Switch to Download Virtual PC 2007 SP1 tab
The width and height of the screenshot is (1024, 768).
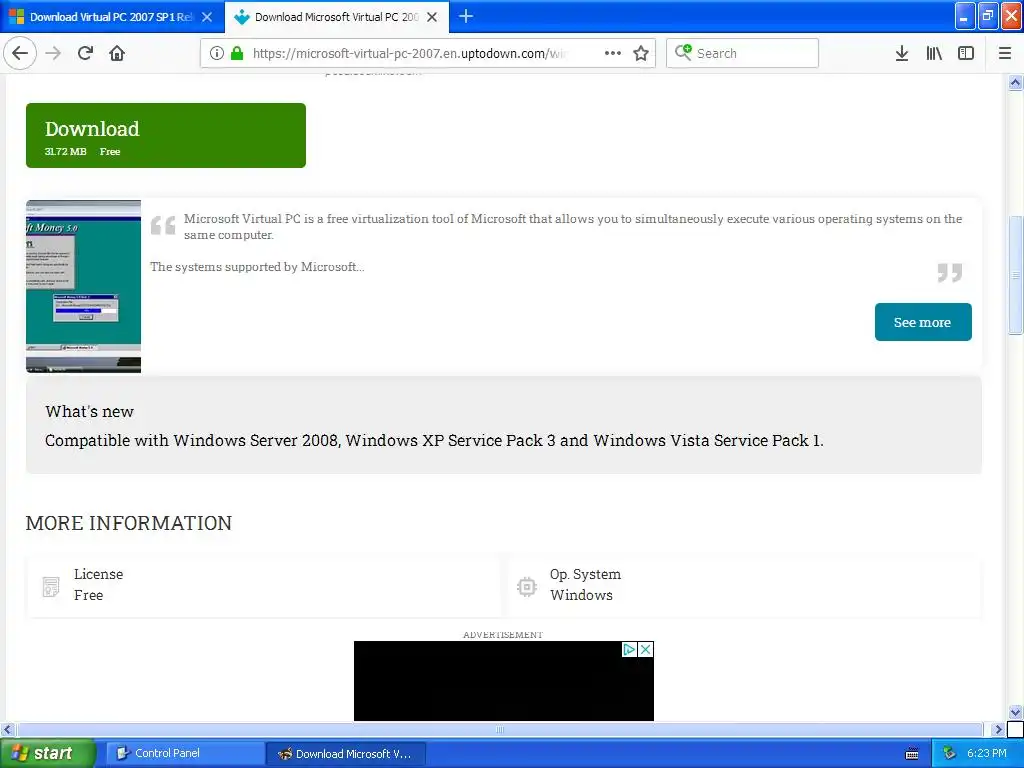coord(112,17)
